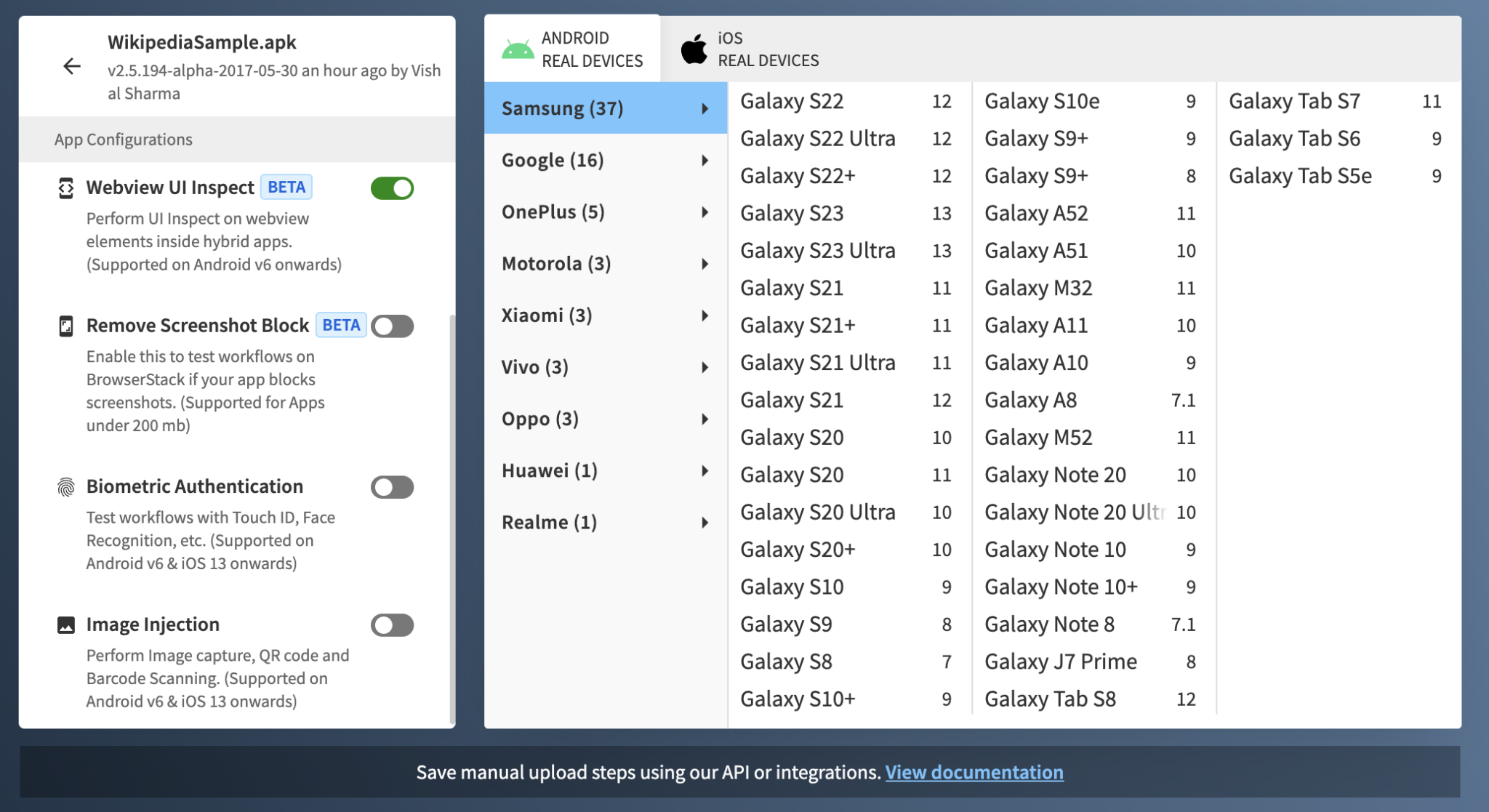Open the OnePlus devices list
Screen dimensions: 1489x812
[x=553, y=212]
